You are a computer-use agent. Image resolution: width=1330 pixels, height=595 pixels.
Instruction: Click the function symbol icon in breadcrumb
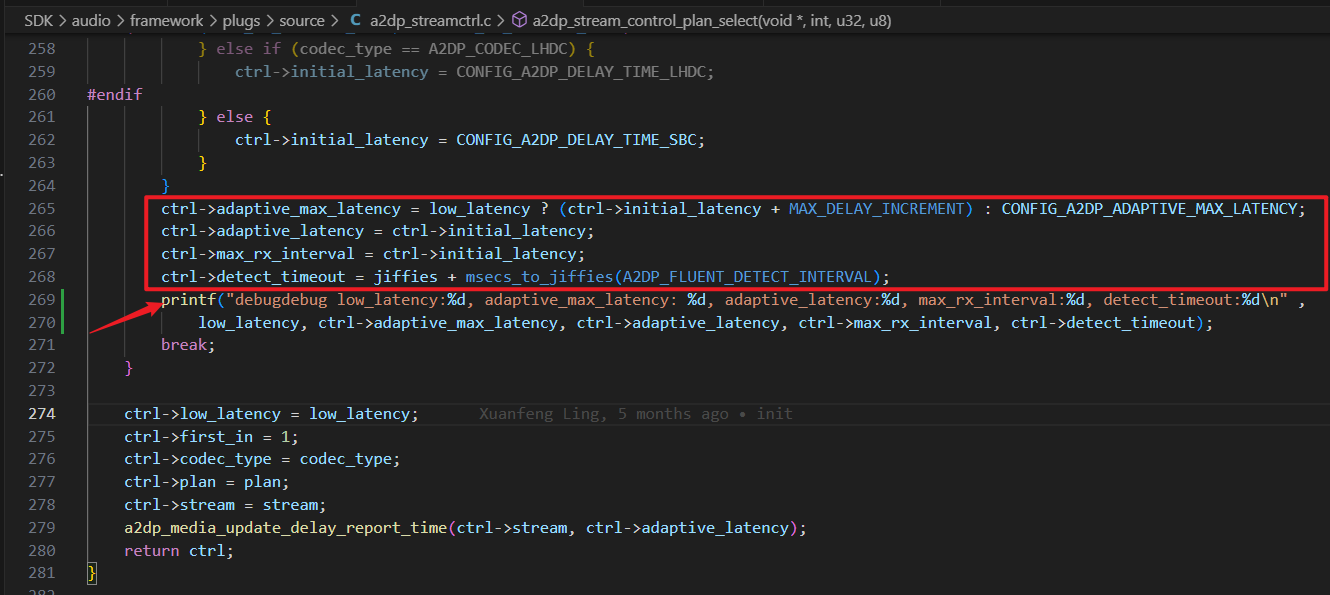point(520,20)
